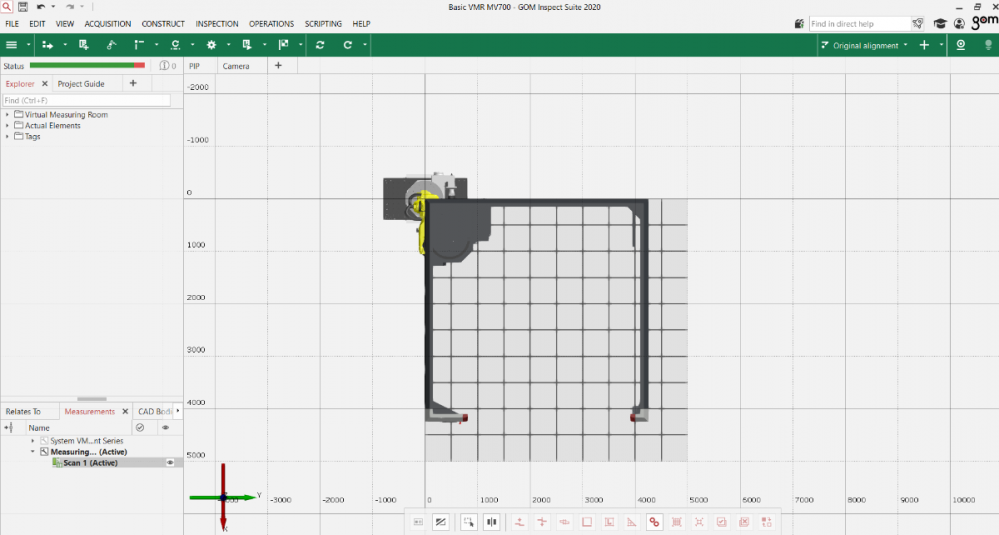Image resolution: width=999 pixels, height=535 pixels.
Task: Close the Measurements tab
Action: click(125, 411)
